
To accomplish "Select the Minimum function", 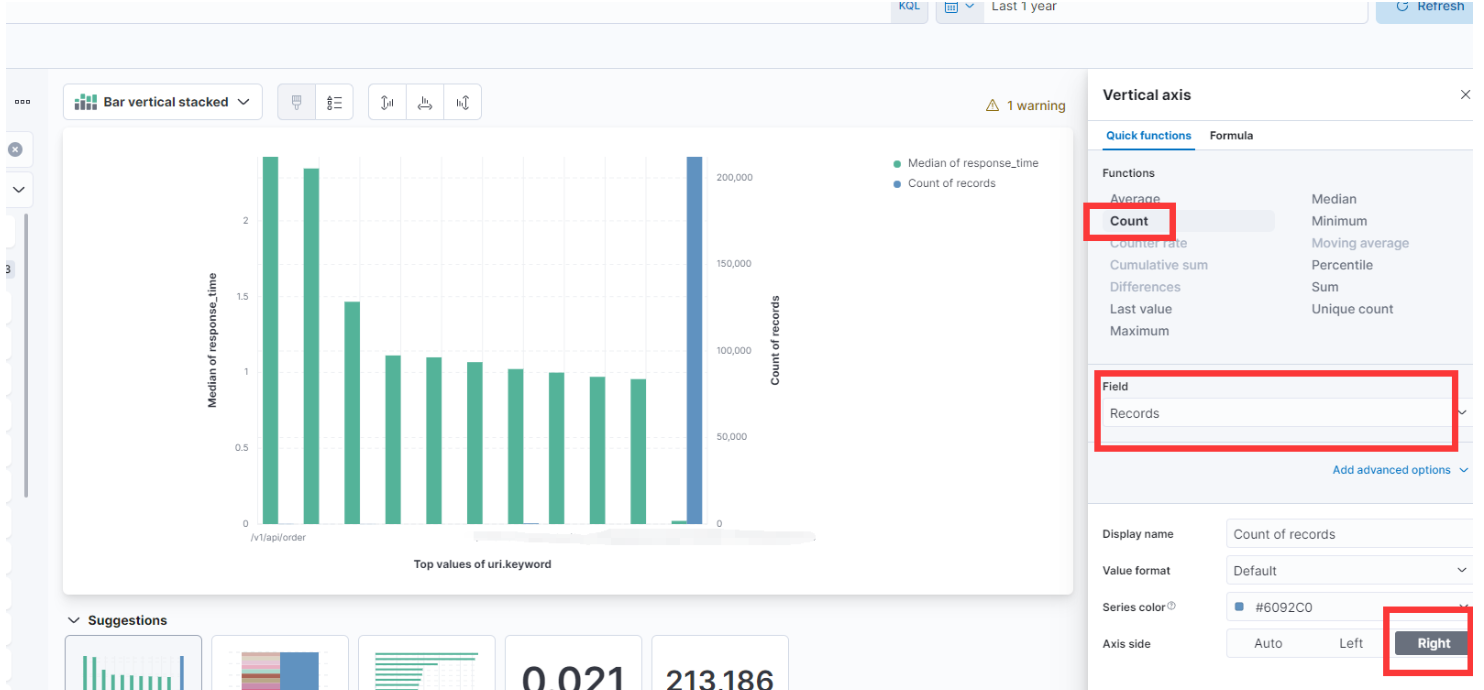I will coord(1339,221).
